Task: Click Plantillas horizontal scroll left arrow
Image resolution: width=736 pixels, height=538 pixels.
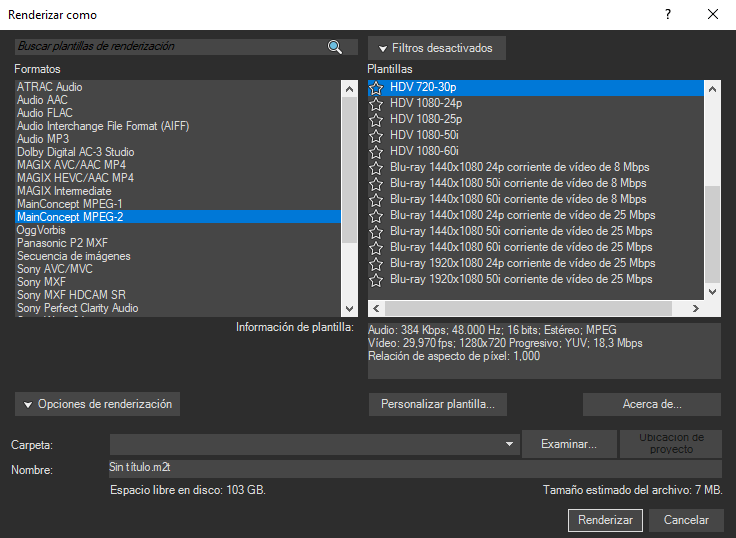Action: pos(376,308)
